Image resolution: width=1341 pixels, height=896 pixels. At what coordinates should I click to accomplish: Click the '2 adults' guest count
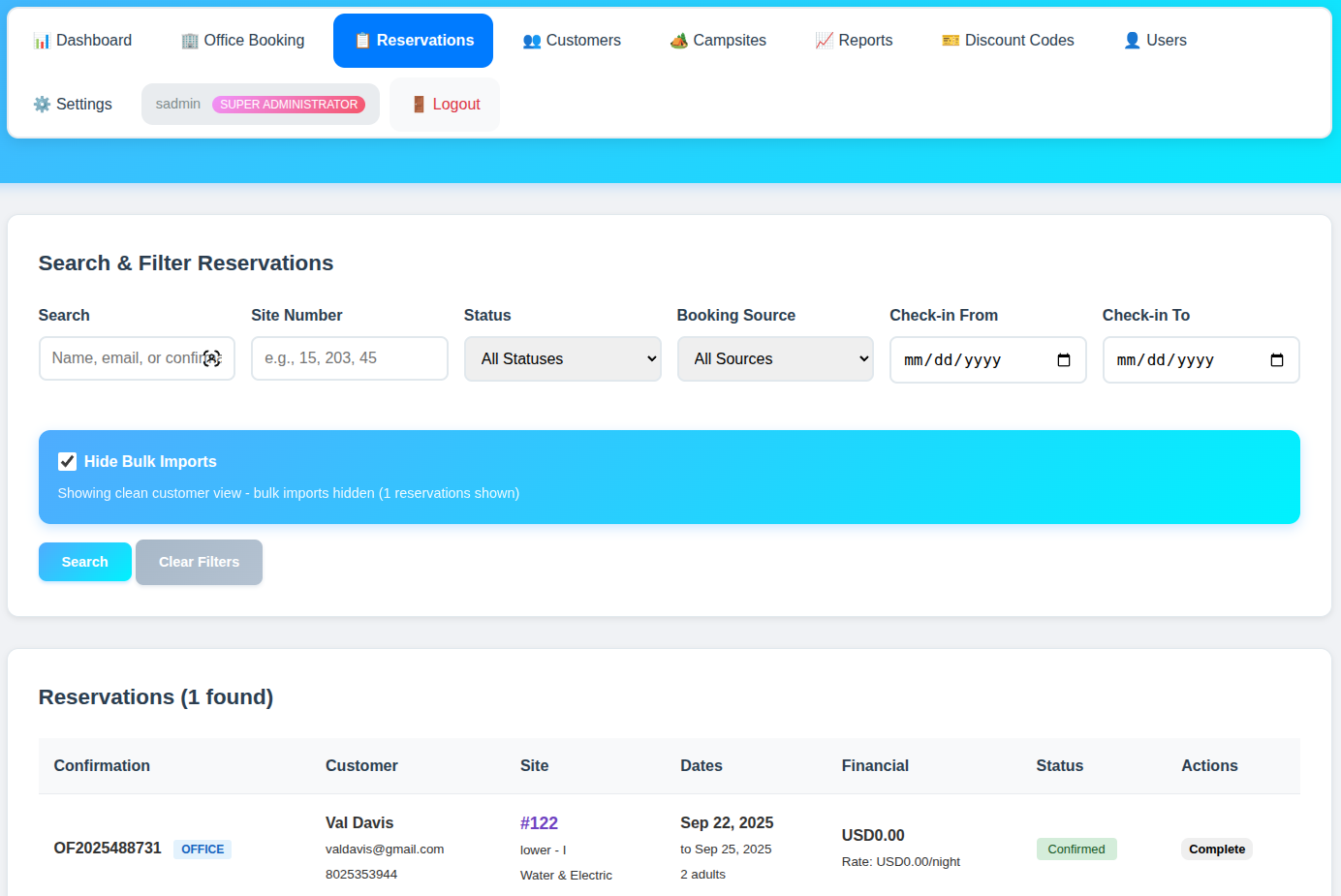[702, 875]
